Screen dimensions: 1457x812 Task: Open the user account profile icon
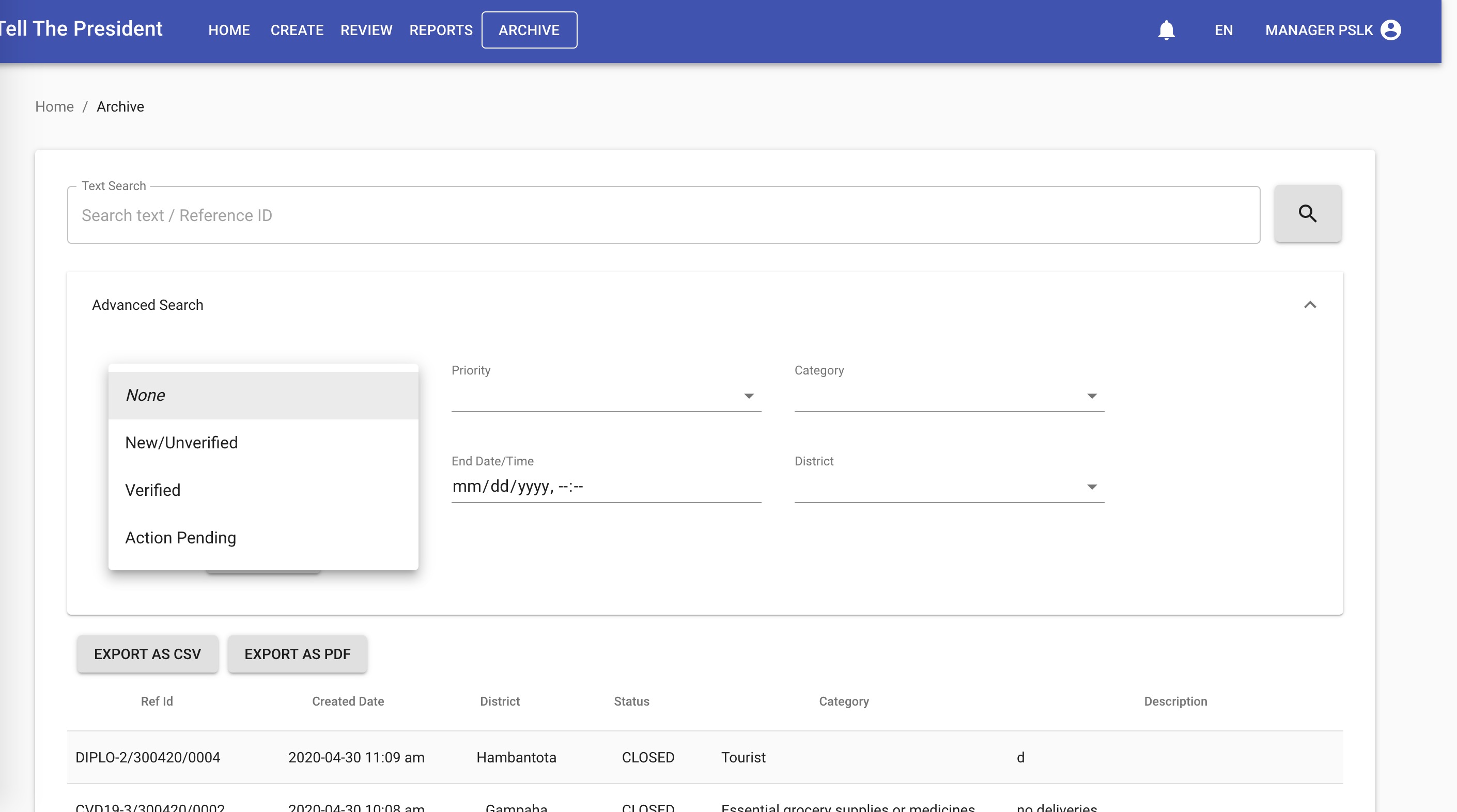click(1390, 30)
